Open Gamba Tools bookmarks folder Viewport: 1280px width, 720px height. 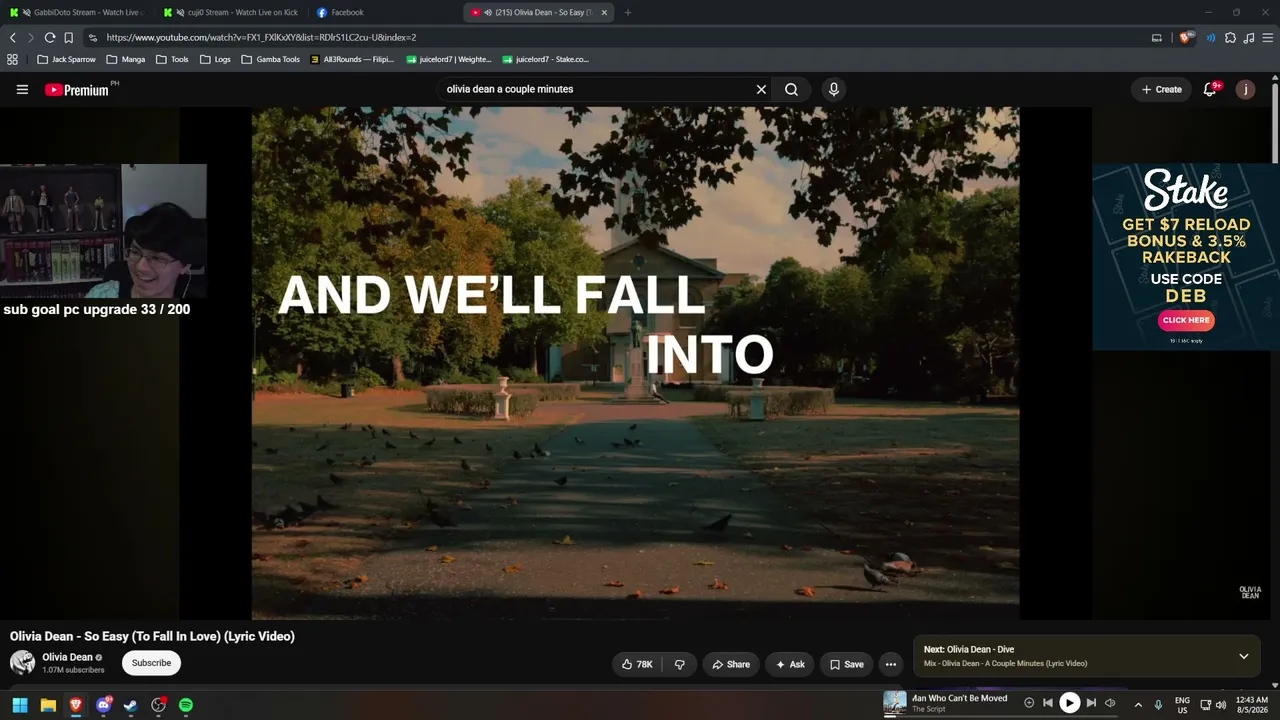coord(270,59)
